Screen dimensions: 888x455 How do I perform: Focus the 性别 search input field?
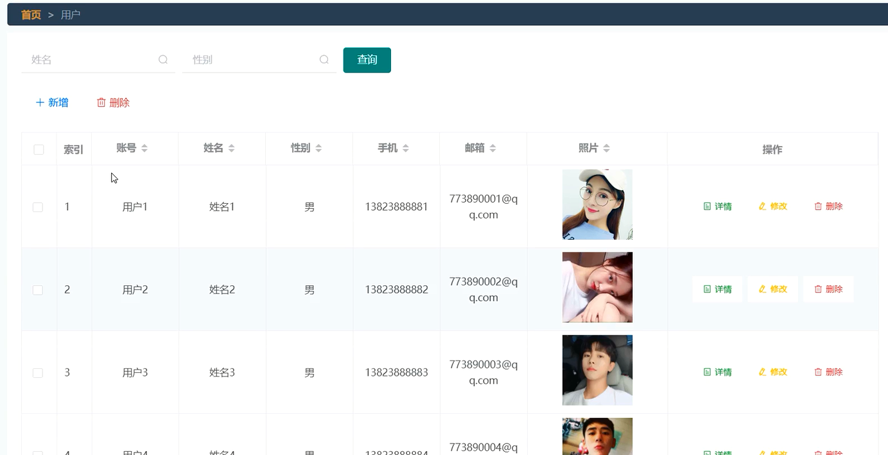click(259, 59)
